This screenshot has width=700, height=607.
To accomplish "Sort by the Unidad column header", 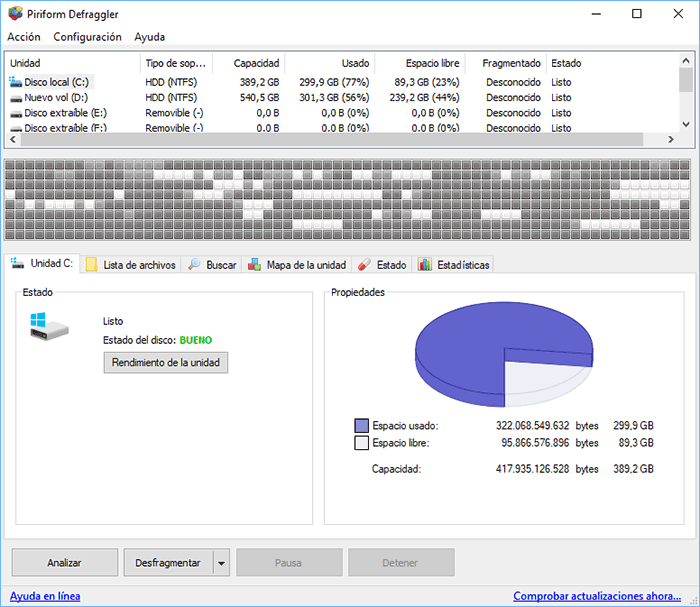I will click(x=73, y=63).
